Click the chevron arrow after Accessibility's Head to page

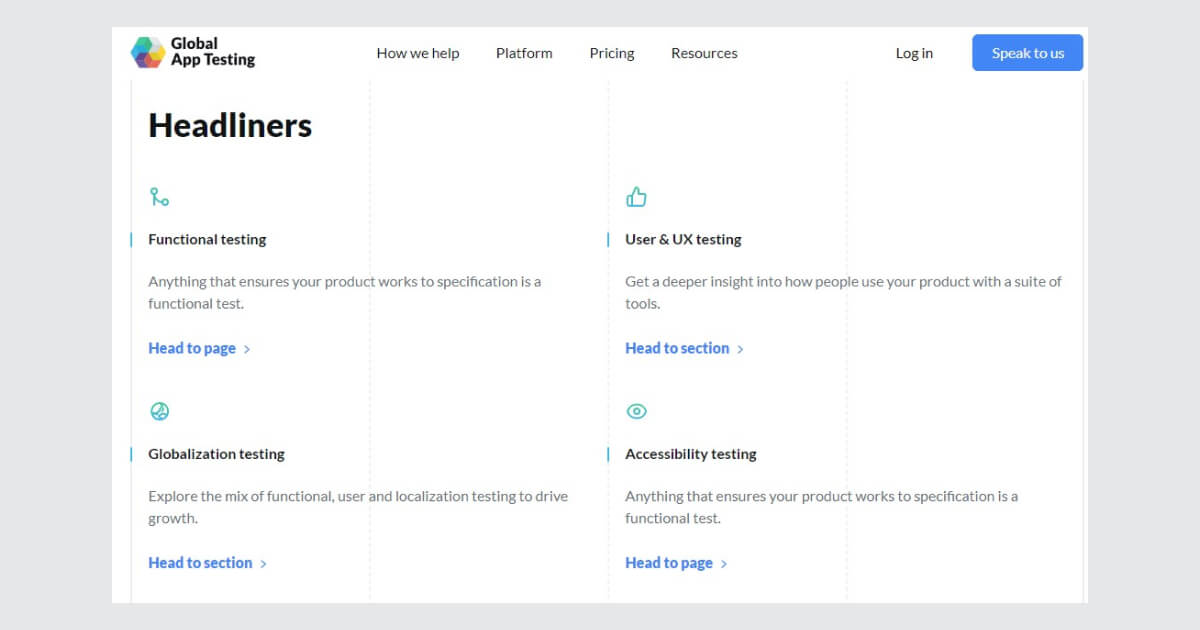724,564
